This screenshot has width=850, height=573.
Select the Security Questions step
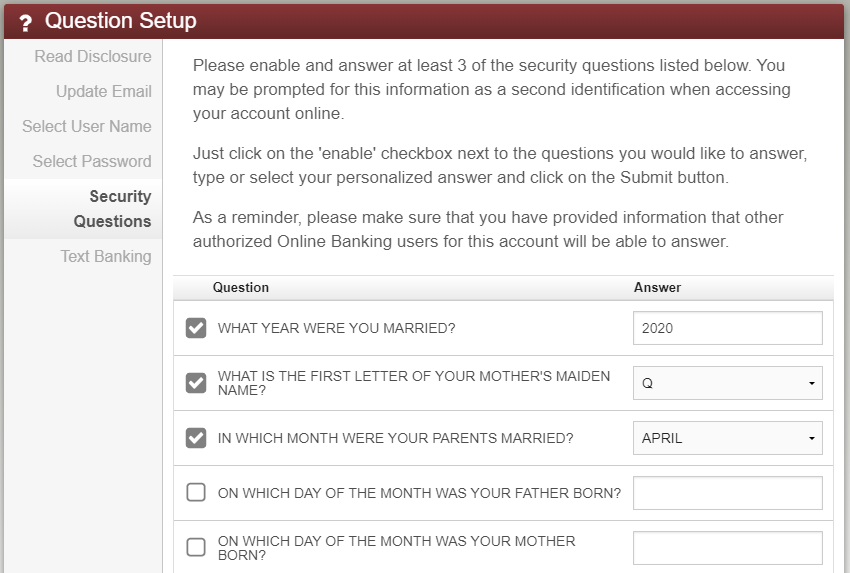click(113, 209)
